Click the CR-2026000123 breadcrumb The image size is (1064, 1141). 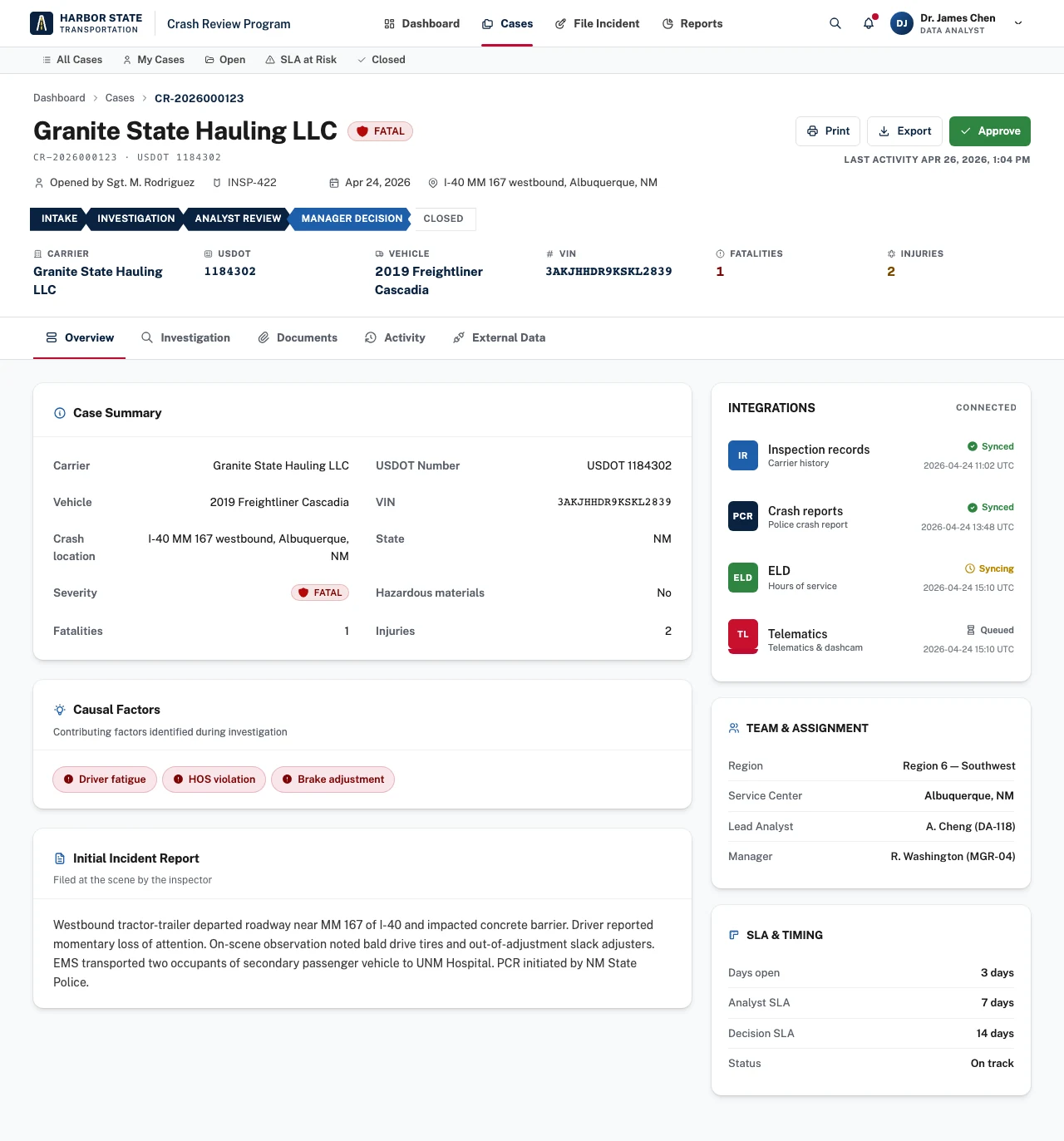coord(199,98)
